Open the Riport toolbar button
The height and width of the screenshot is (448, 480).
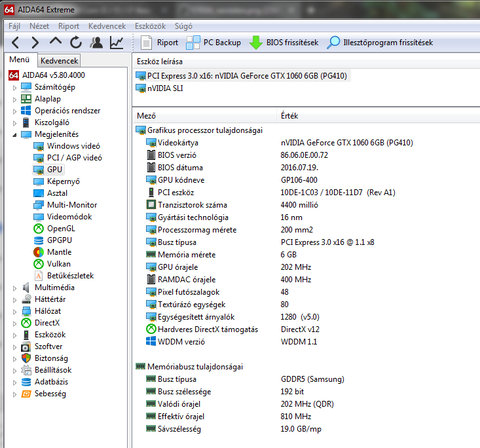click(x=159, y=43)
